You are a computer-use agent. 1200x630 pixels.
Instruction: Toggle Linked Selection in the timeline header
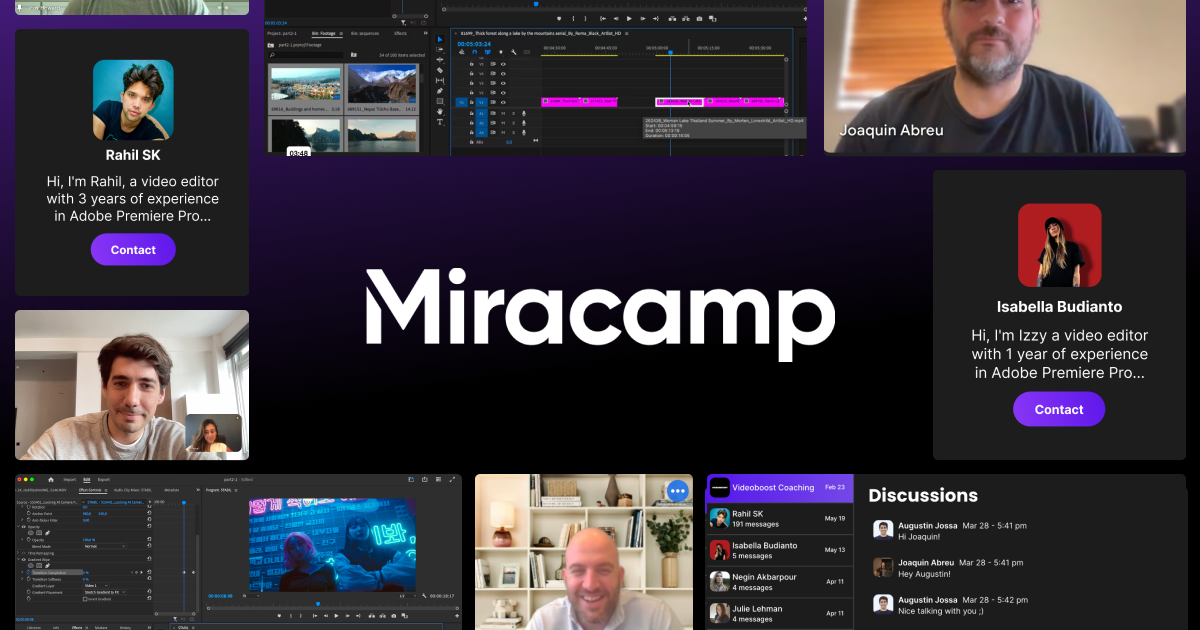click(487, 52)
